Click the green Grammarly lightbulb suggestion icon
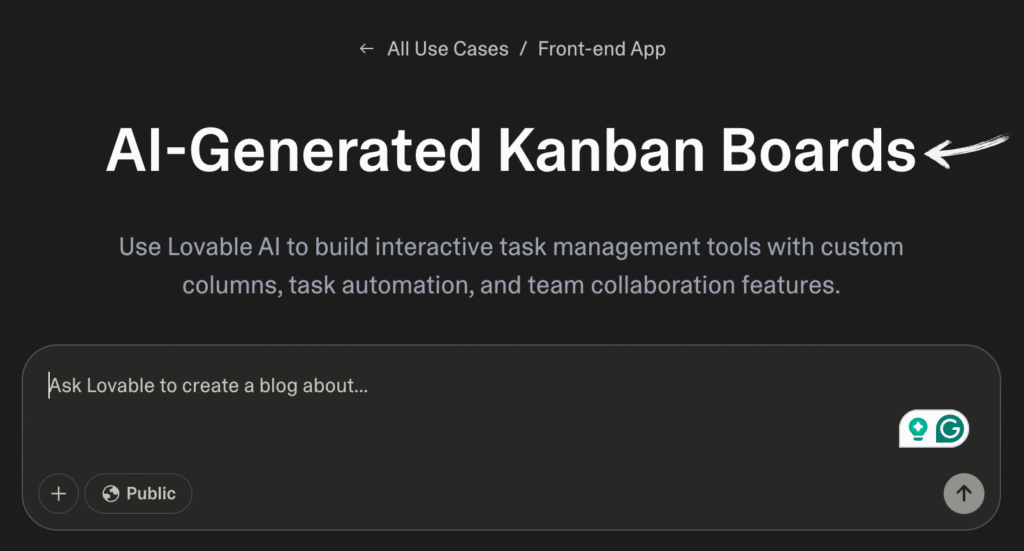The height and width of the screenshot is (551, 1024). pyautogui.click(x=918, y=429)
